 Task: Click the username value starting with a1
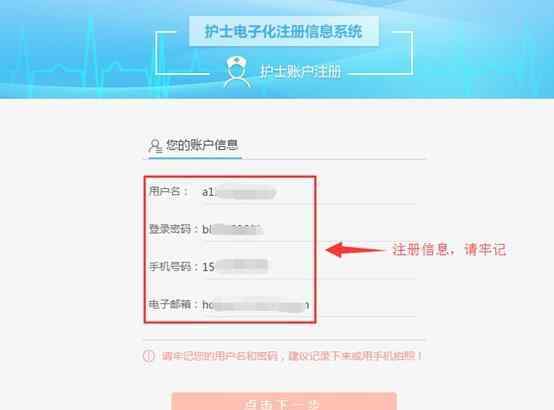pos(238,192)
